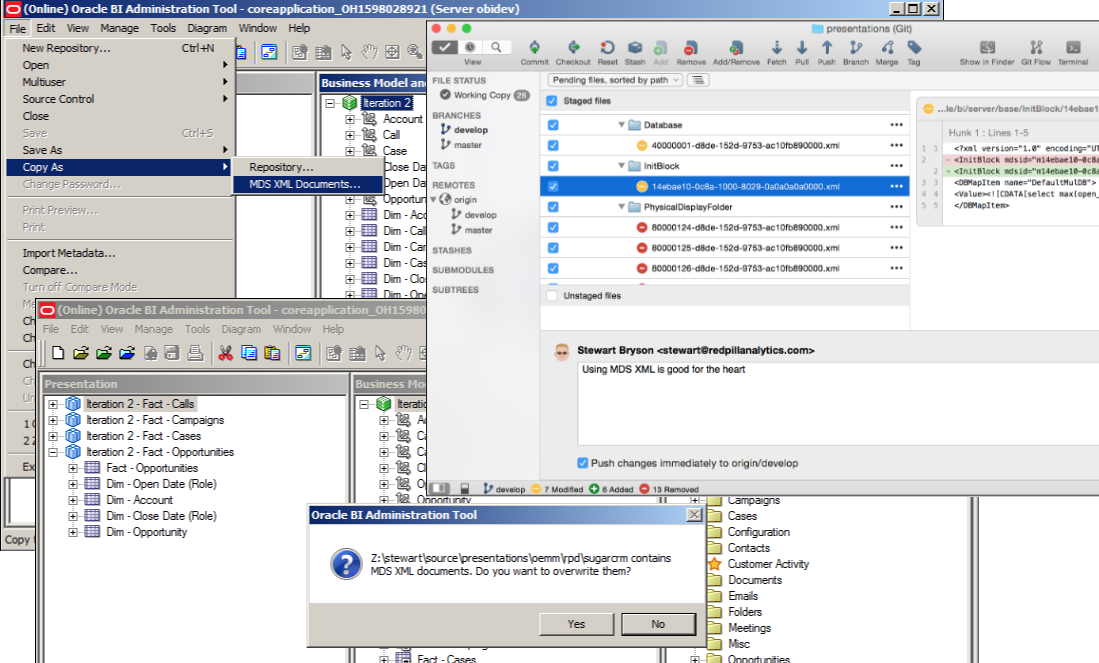1099x663 pixels.
Task: Click the Fetch icon in toolbar
Action: [x=776, y=48]
